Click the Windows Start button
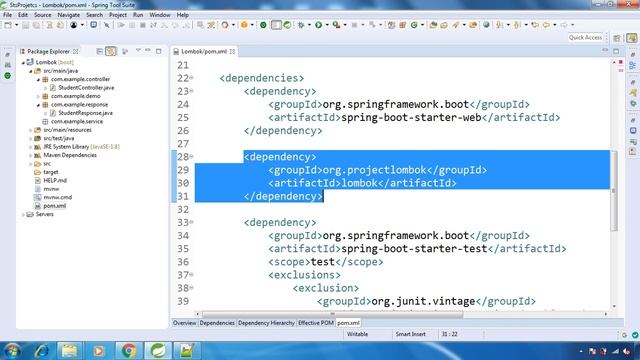This screenshot has height=360, width=640. (x=11, y=351)
